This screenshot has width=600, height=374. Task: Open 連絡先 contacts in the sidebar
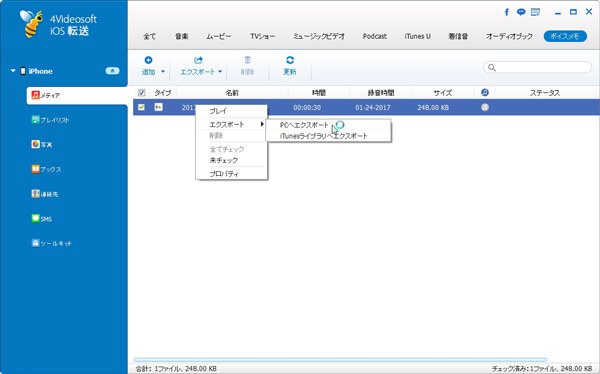point(45,194)
